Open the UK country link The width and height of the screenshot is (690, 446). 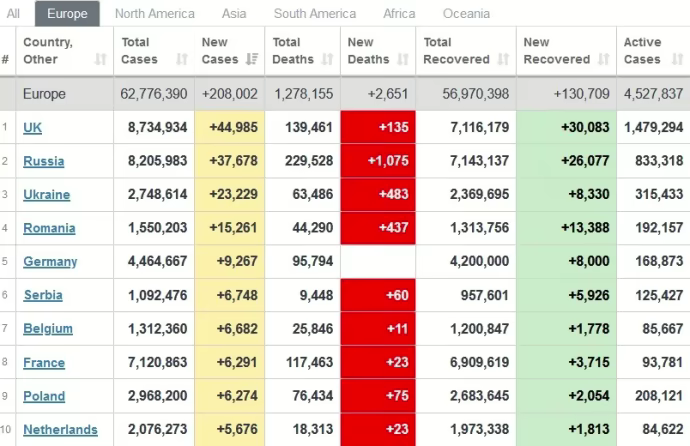33,128
